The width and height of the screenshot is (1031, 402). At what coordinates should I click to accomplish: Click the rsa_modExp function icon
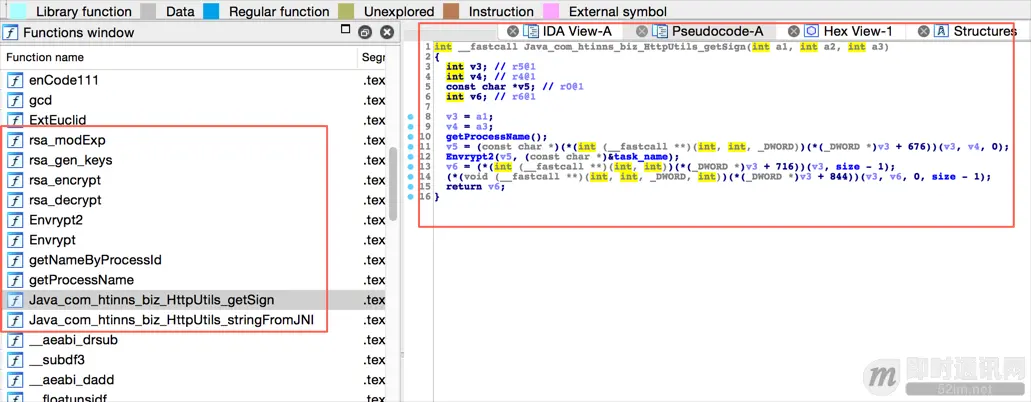click(16, 140)
